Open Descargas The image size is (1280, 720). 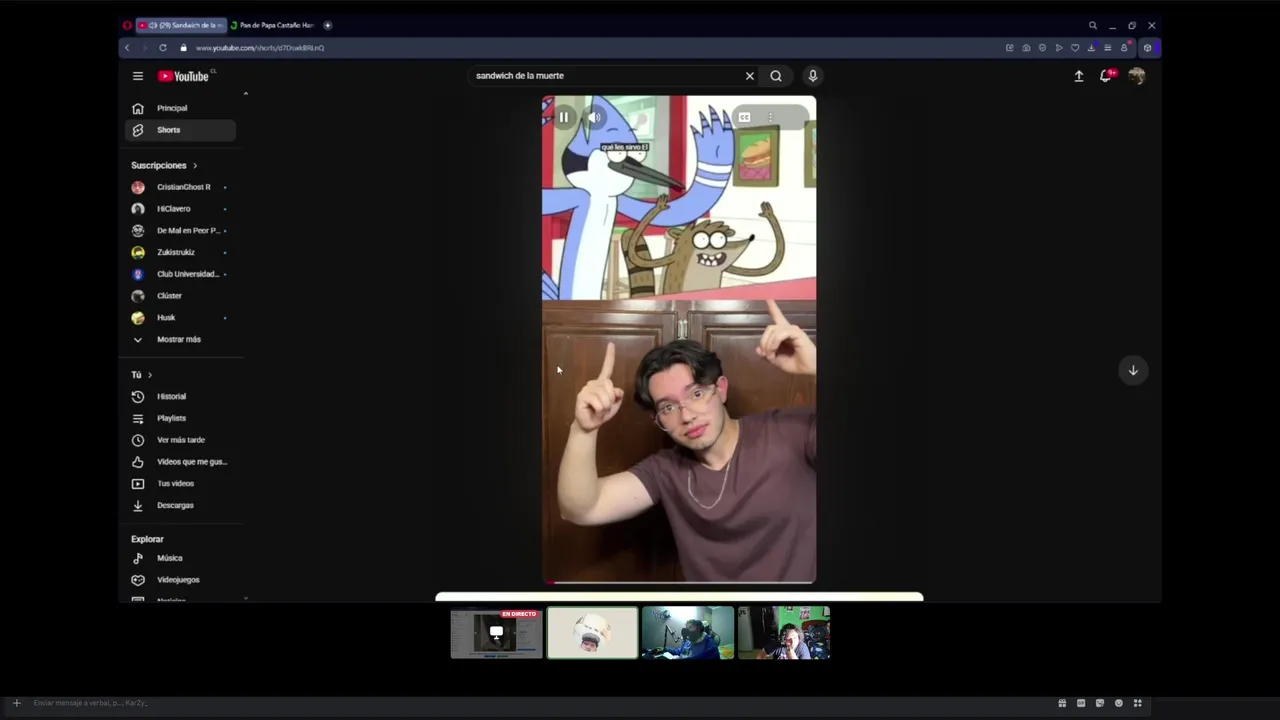point(180,505)
